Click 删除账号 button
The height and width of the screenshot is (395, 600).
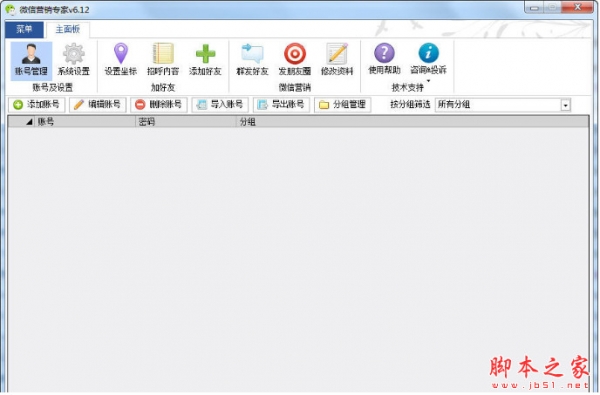[159, 104]
